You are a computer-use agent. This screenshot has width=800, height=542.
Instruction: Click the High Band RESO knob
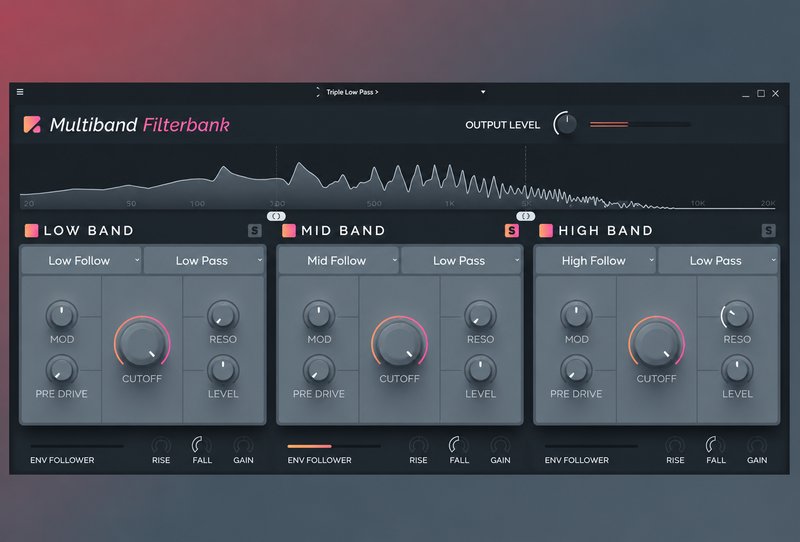737,315
